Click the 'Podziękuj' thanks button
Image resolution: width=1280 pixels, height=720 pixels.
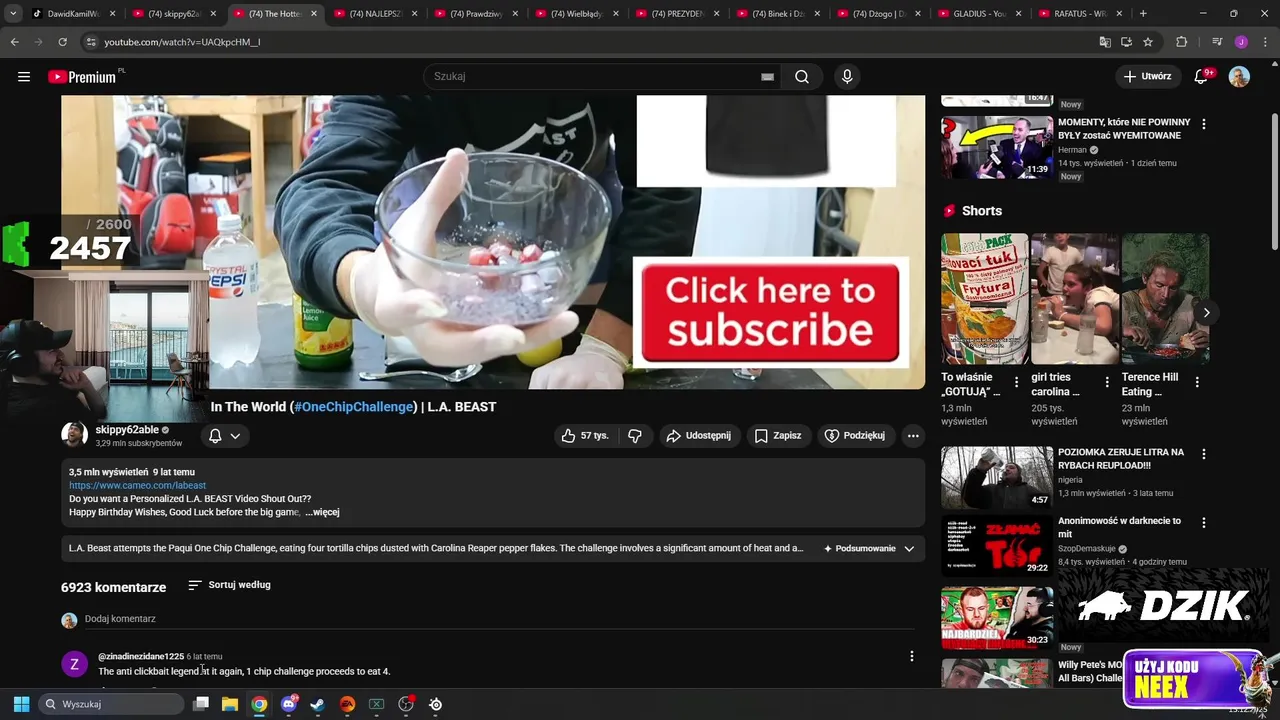tap(855, 436)
